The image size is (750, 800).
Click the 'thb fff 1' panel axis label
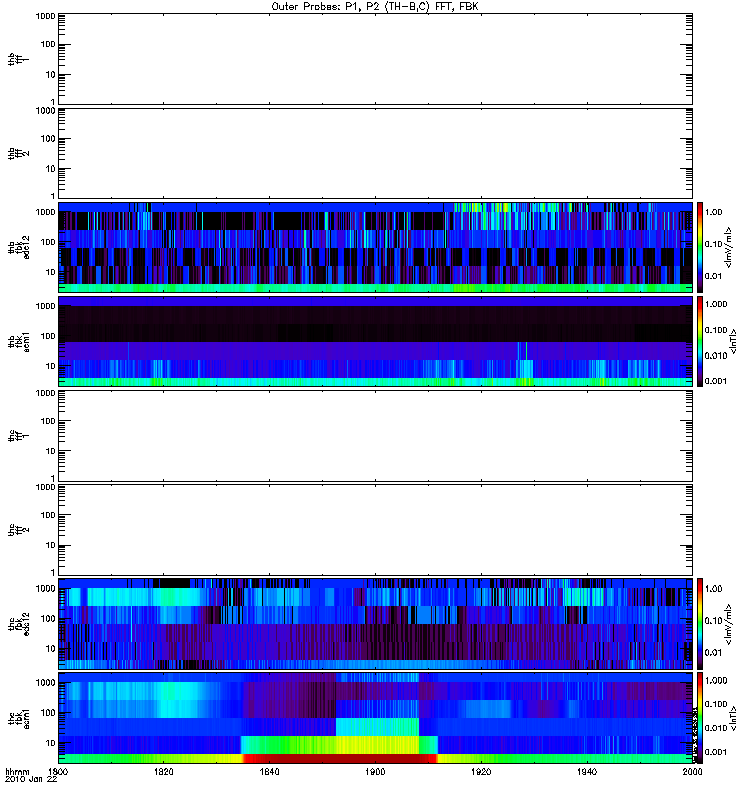tap(18, 60)
